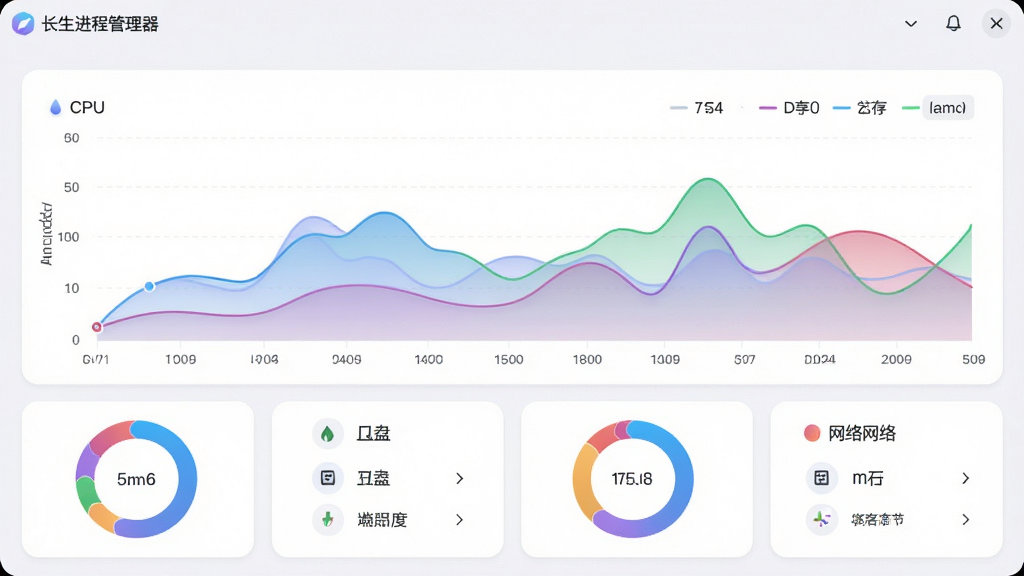Expand the chevron below the m石 chevron
The height and width of the screenshot is (576, 1024).
point(966,520)
